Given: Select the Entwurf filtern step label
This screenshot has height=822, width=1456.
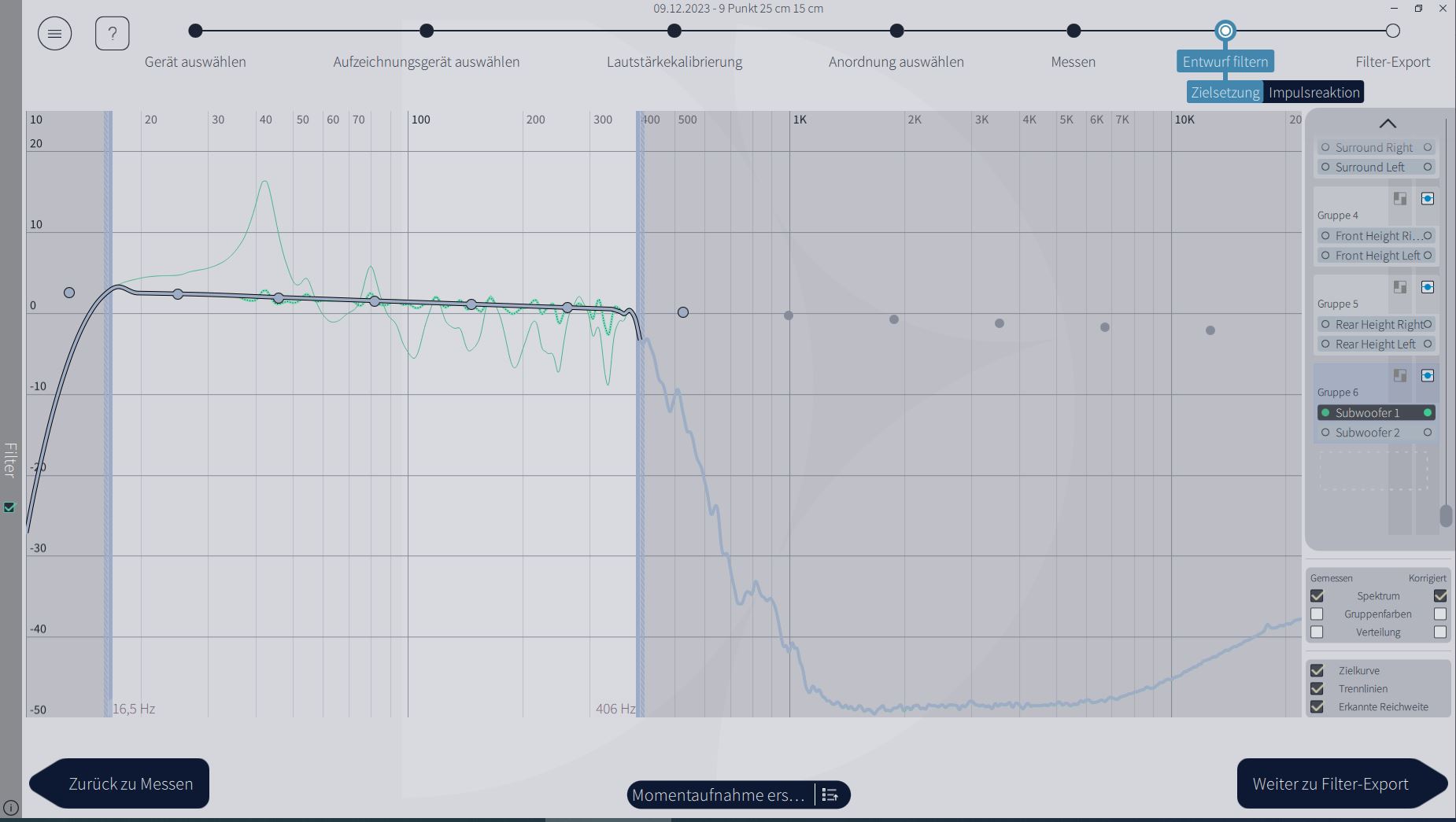Looking at the screenshot, I should pos(1225,61).
